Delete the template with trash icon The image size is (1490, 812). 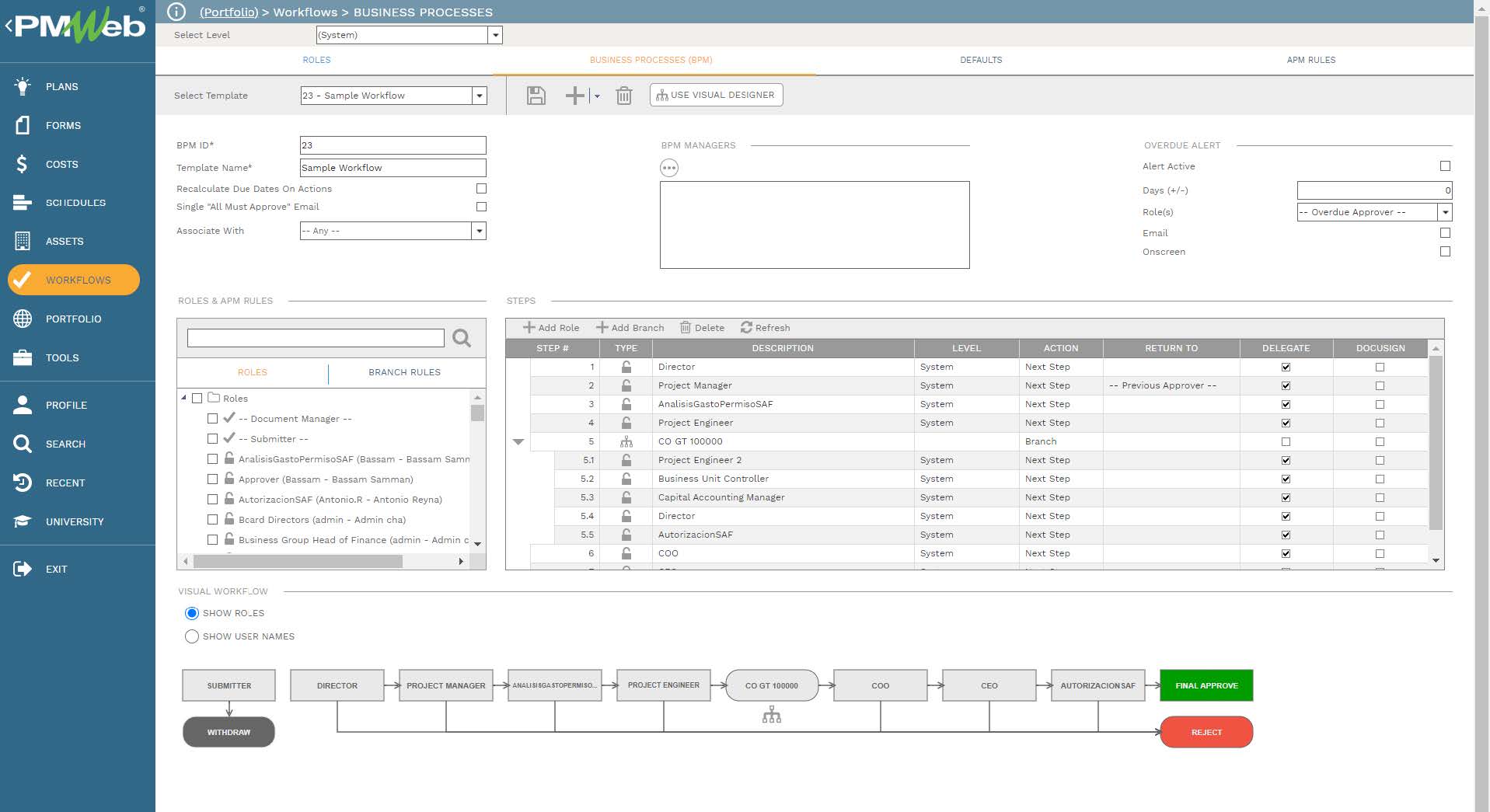click(x=624, y=96)
